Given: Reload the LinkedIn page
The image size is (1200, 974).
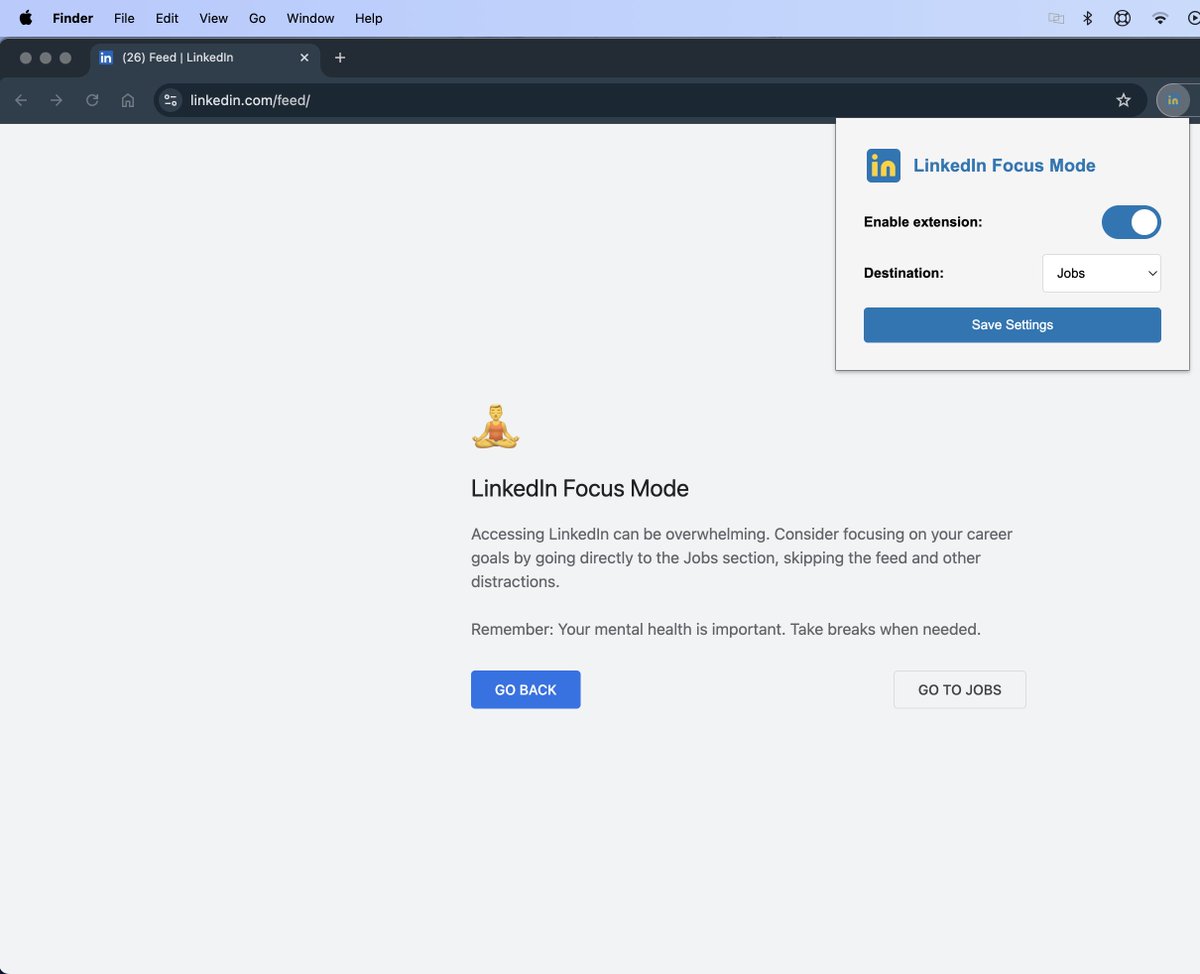Looking at the screenshot, I should click(x=92, y=100).
